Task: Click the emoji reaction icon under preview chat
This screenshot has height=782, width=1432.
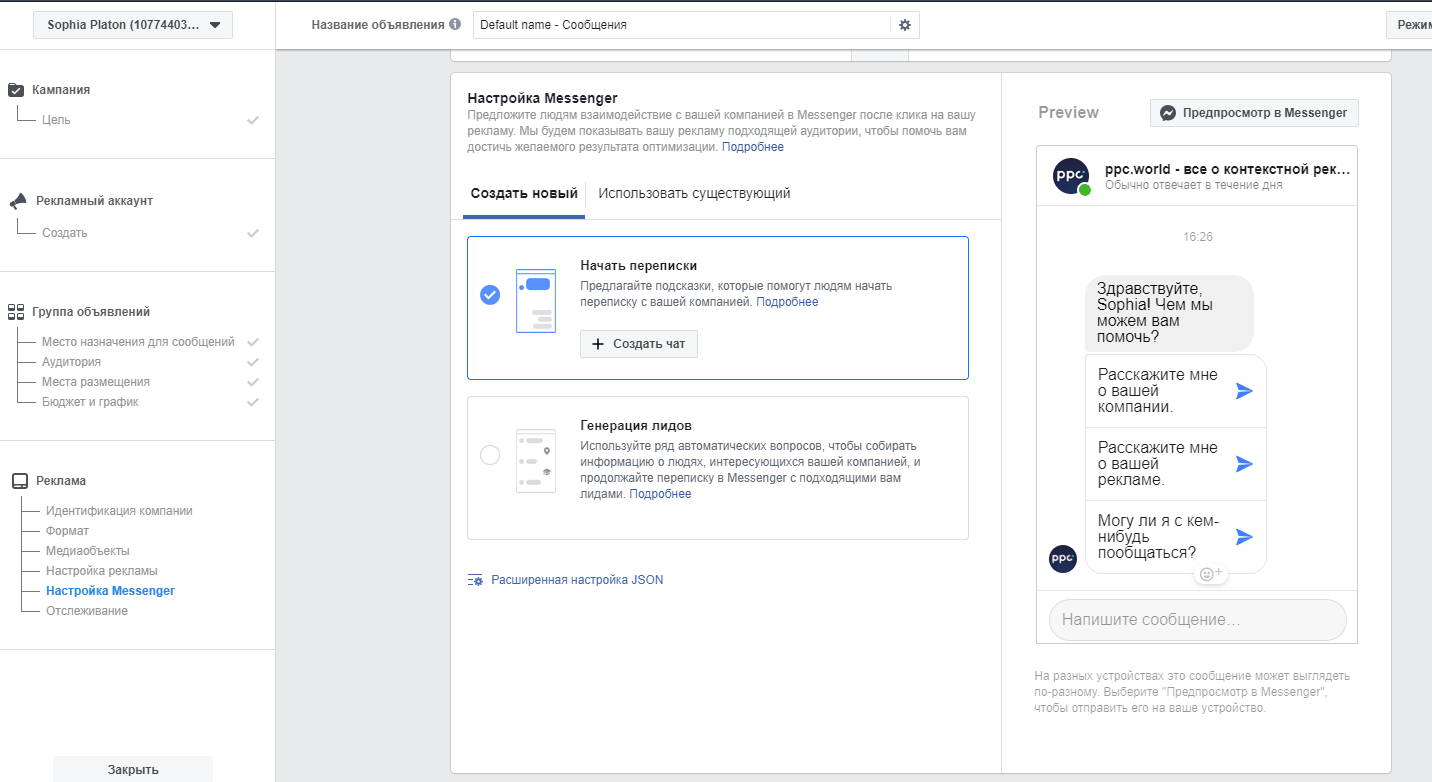Action: click(x=1210, y=574)
